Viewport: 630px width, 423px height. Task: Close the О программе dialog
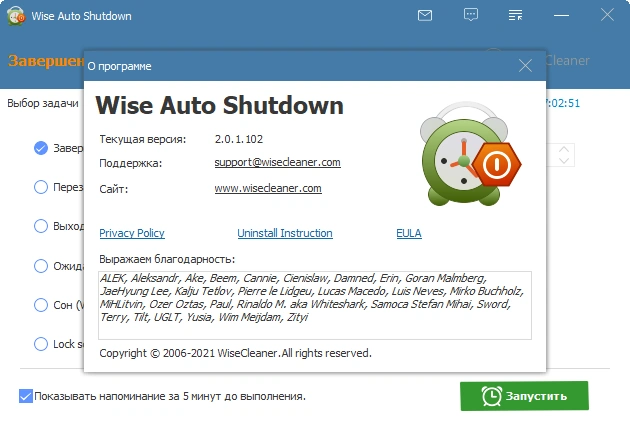click(x=525, y=65)
